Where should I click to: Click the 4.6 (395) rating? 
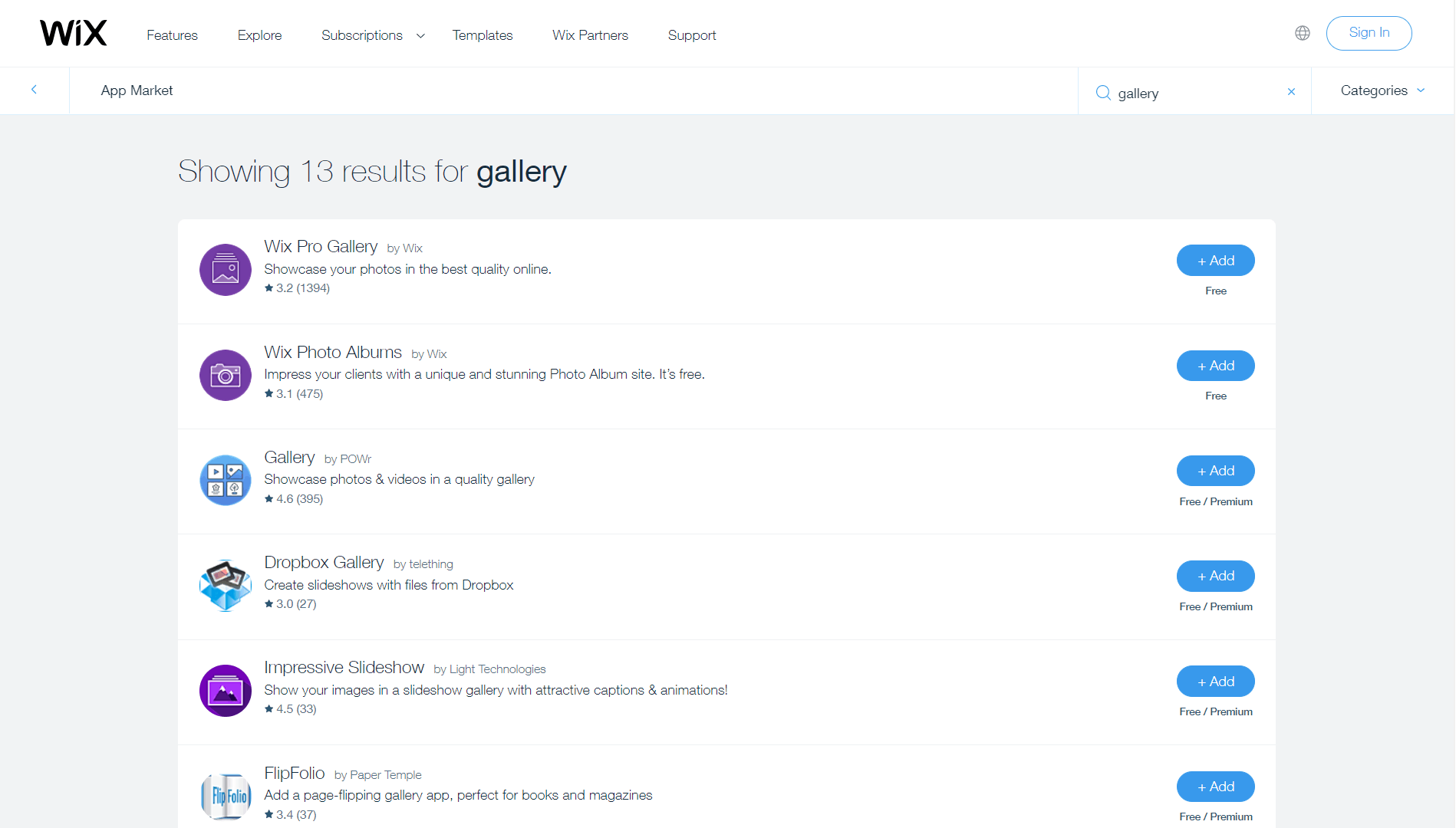[294, 499]
